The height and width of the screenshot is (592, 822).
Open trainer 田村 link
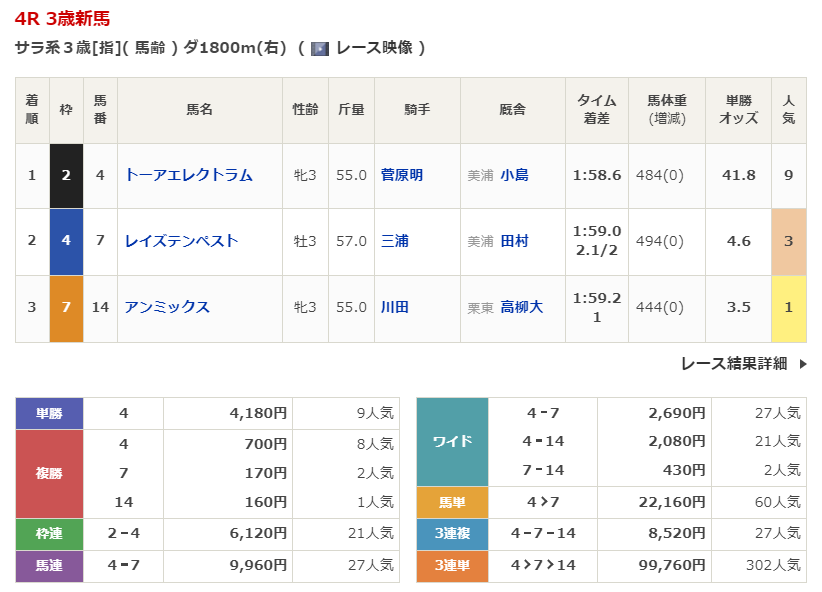pos(514,241)
